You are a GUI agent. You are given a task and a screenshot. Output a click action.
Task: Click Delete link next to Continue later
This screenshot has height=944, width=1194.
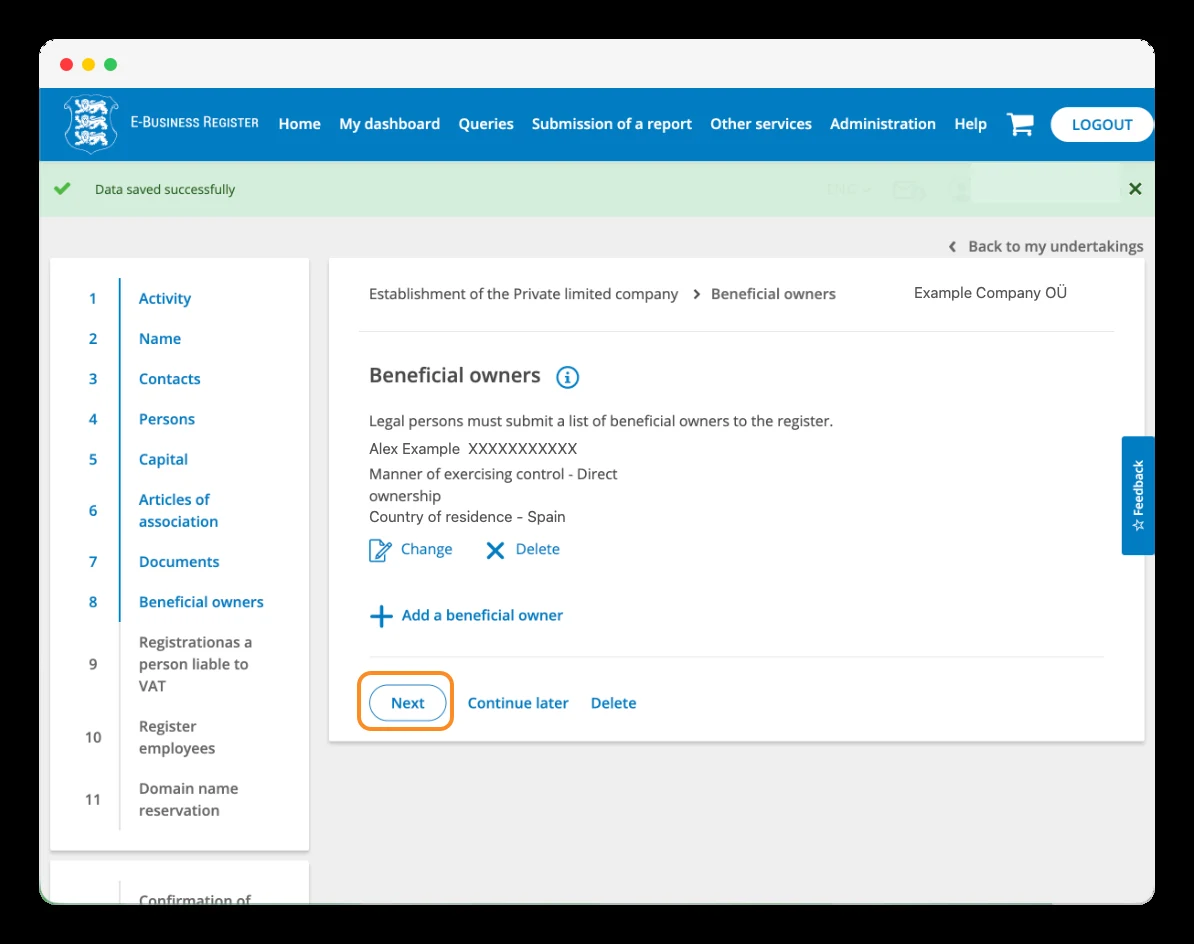tap(613, 703)
